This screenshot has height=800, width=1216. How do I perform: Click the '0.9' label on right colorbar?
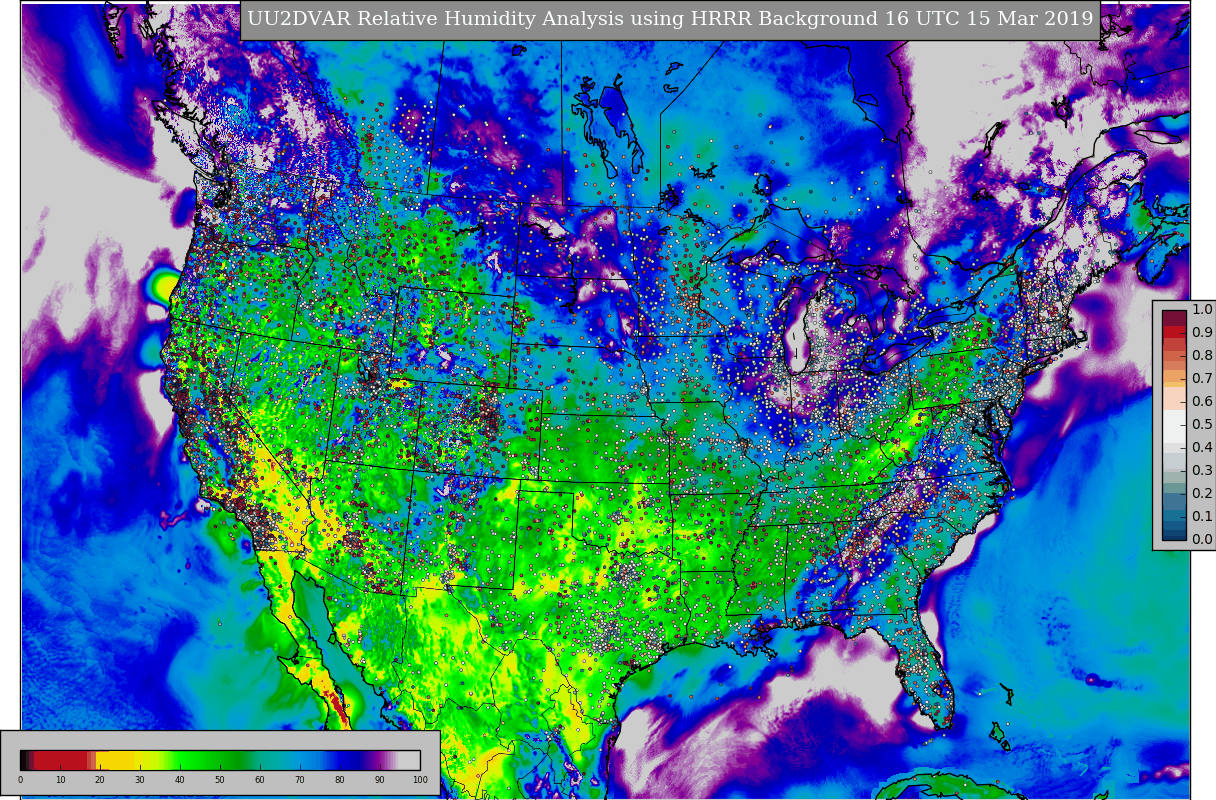[1202, 333]
